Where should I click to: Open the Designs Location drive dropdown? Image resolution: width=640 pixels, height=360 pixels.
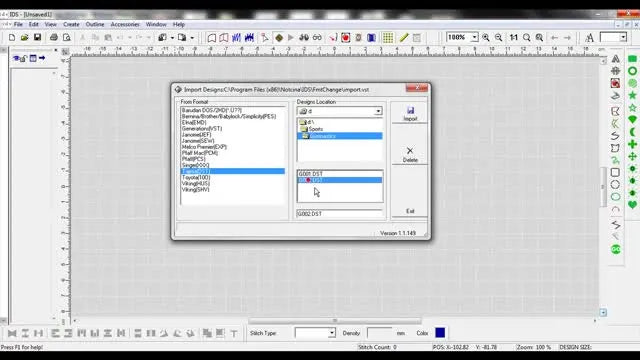378,111
